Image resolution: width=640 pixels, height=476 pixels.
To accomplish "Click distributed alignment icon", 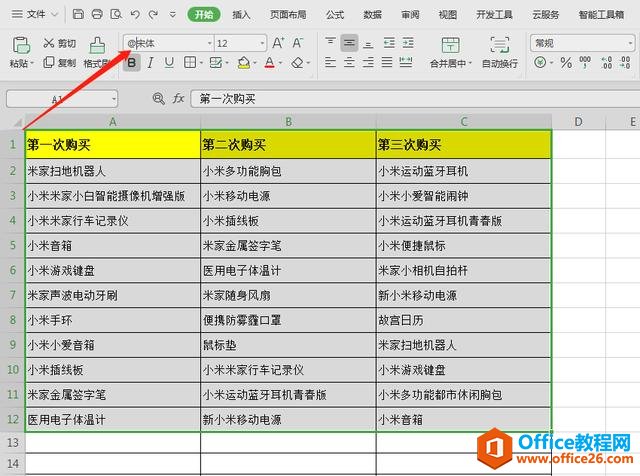I will (x=406, y=62).
